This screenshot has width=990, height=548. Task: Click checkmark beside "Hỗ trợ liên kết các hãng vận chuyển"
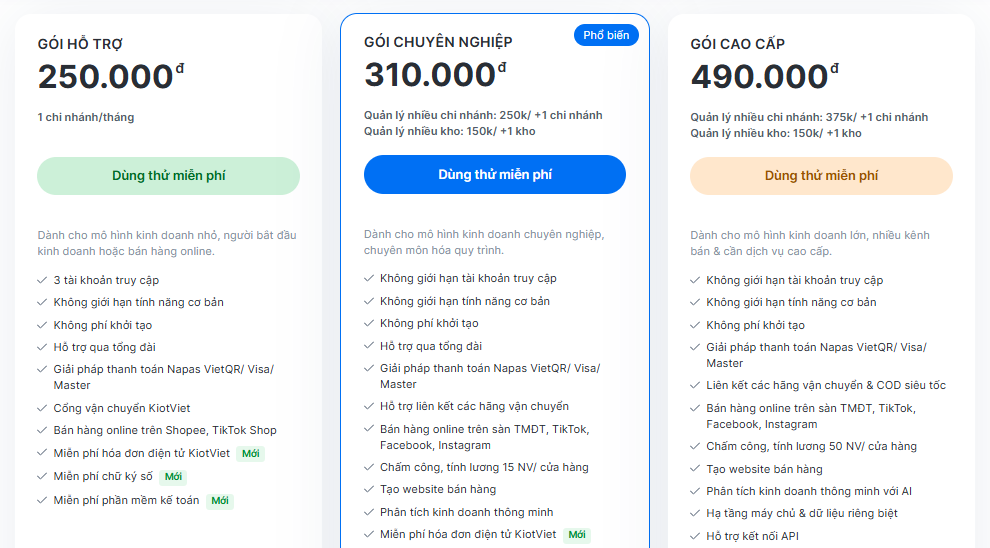369,407
